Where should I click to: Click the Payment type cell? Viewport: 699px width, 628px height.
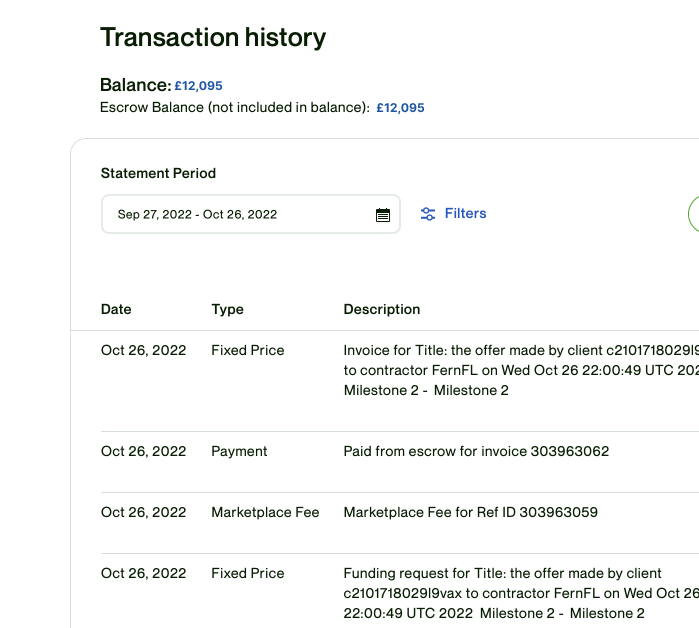239,451
